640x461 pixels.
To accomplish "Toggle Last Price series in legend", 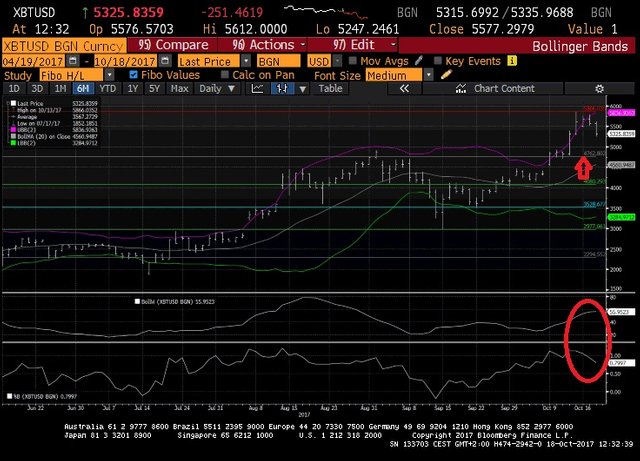I will [13, 104].
